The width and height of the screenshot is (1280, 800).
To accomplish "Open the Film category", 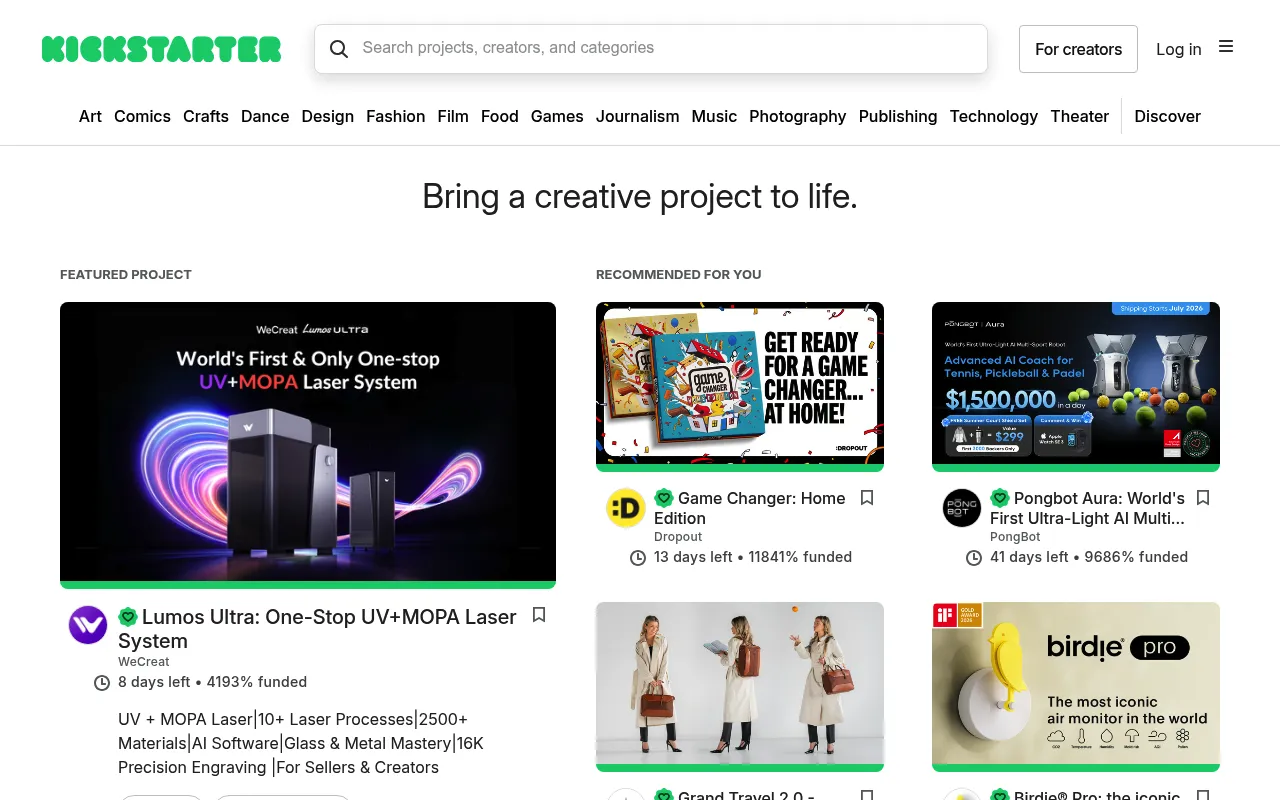I will [x=453, y=116].
